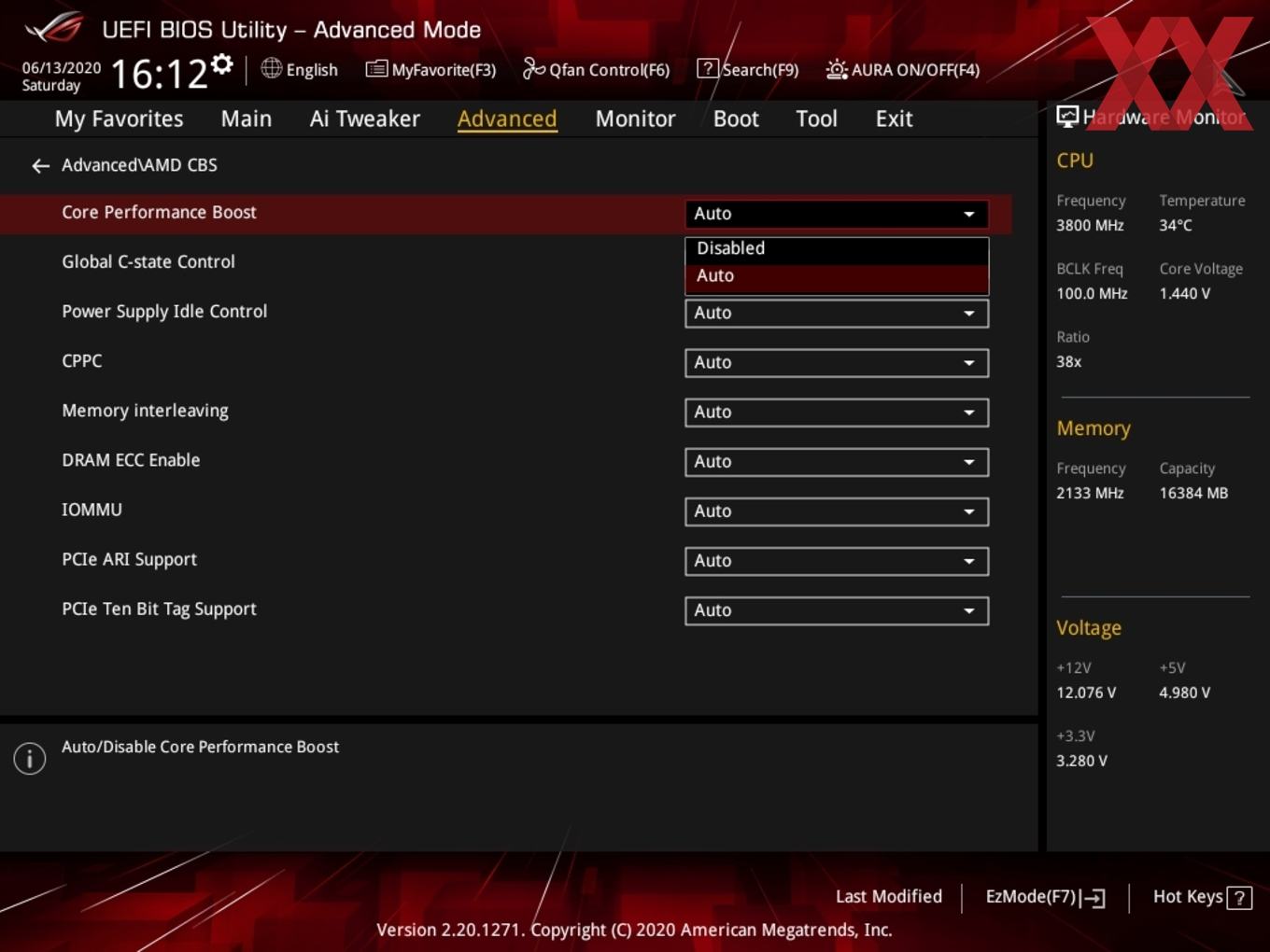
Task: Click the ROG logo icon
Action: pos(53,28)
